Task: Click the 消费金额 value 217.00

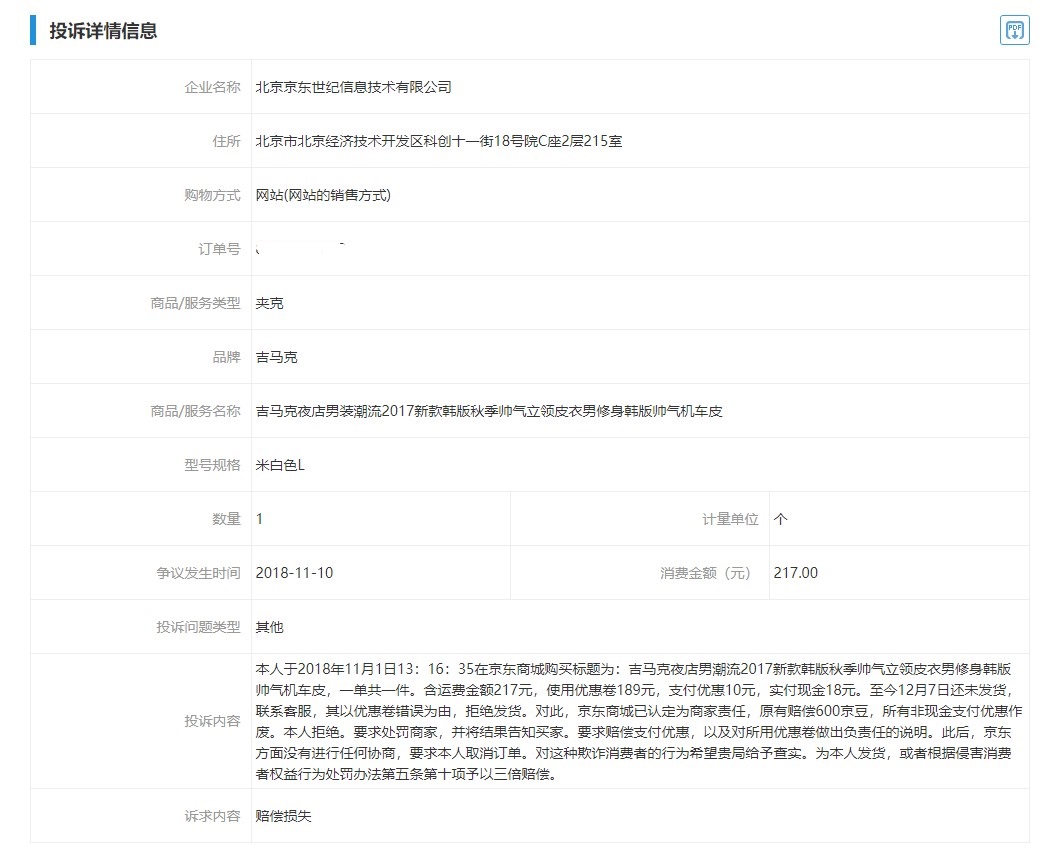Action: pyautogui.click(x=795, y=573)
